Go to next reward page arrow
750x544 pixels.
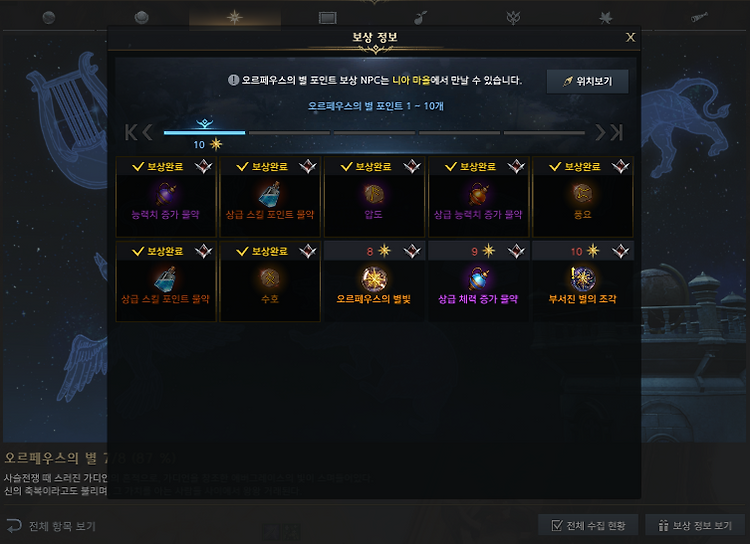click(600, 132)
